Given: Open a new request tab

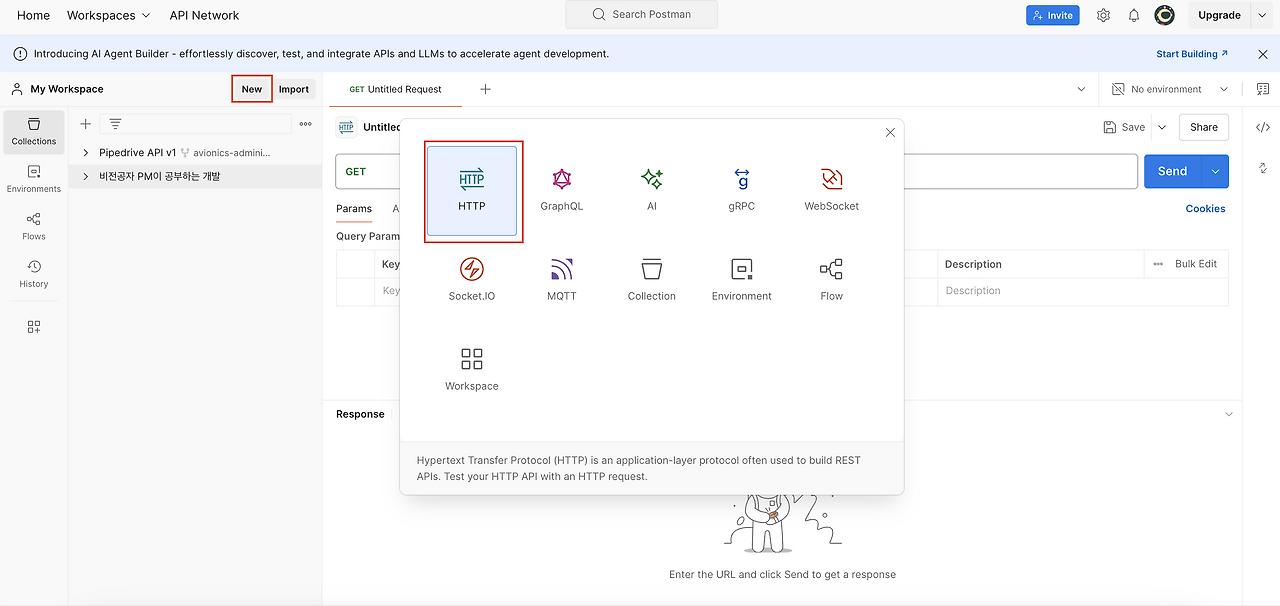Looking at the screenshot, I should point(485,89).
